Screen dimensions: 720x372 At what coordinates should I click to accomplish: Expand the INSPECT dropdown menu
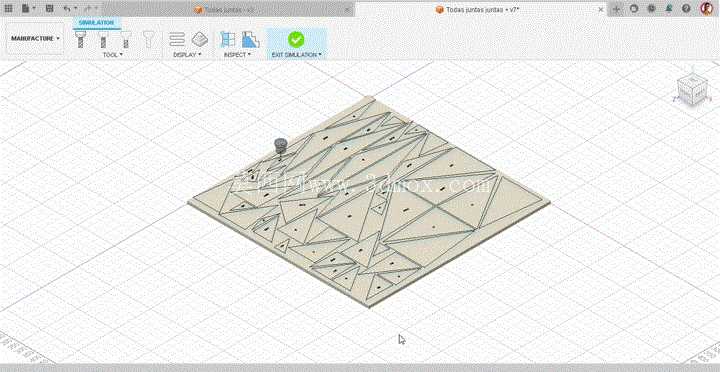pyautogui.click(x=237, y=55)
